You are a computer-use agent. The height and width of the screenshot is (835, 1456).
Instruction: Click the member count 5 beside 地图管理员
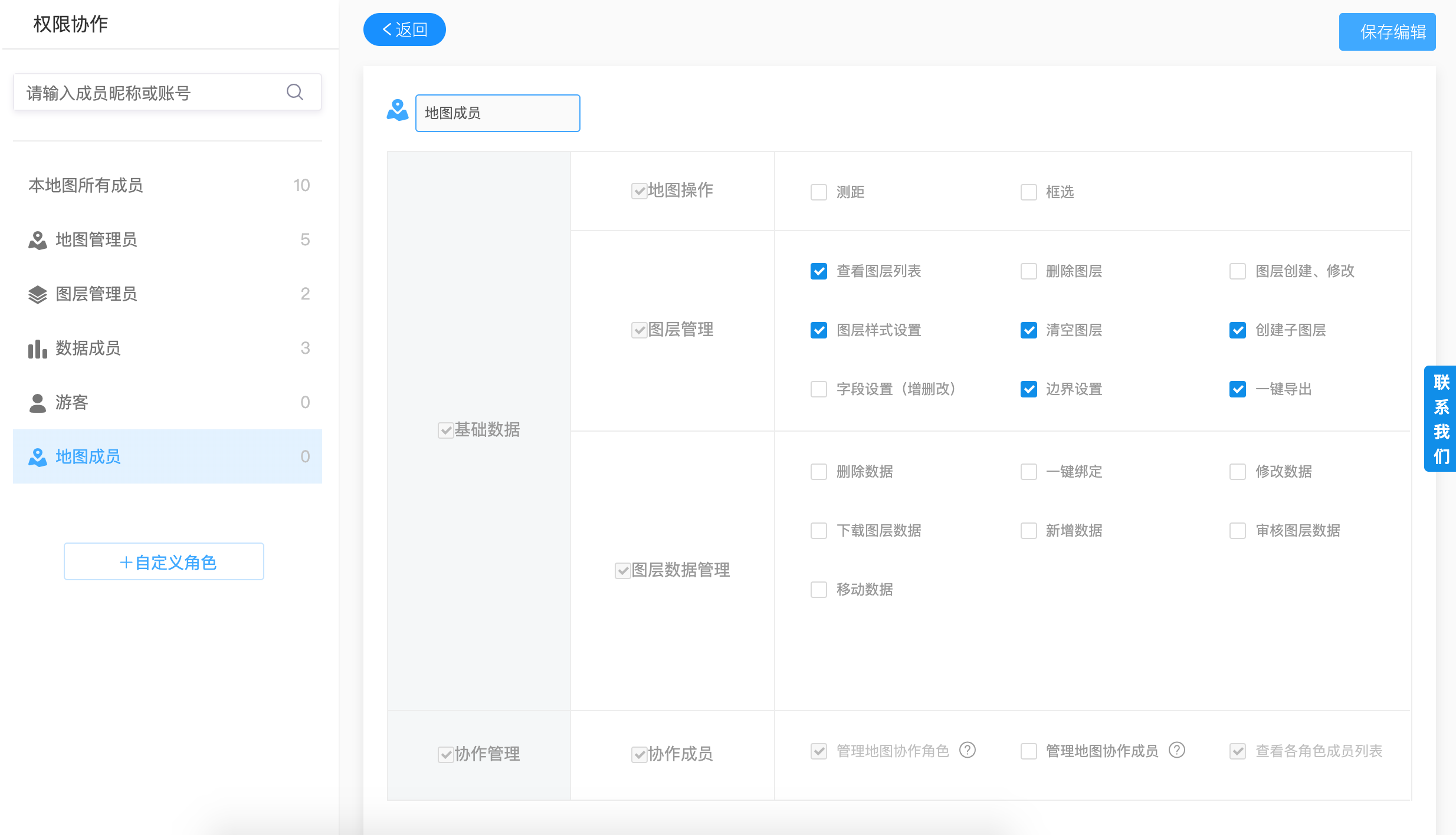305,239
